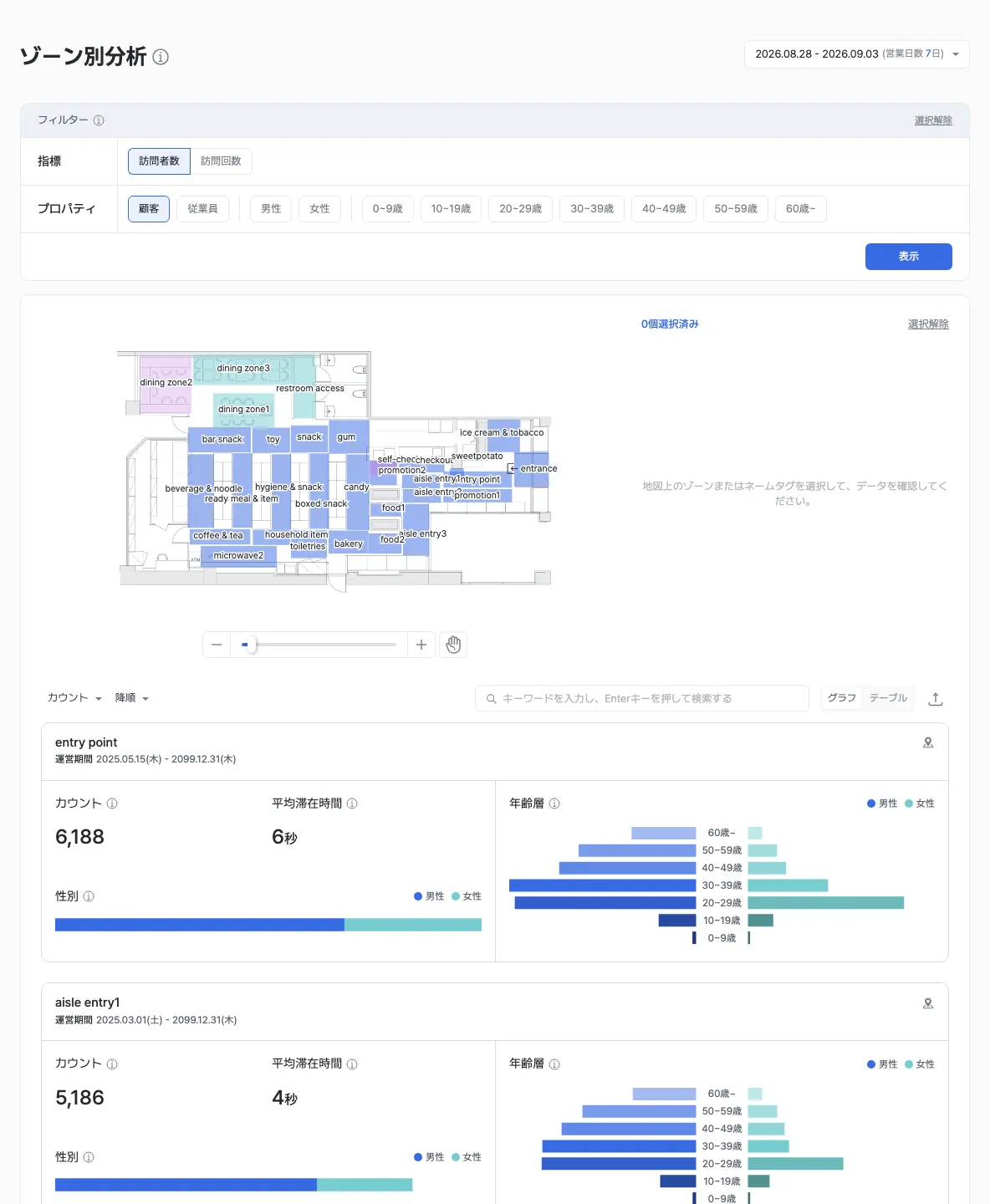The width and height of the screenshot is (990, 1204).
Task: Select the entrance zone on the map
Action: [x=538, y=469]
